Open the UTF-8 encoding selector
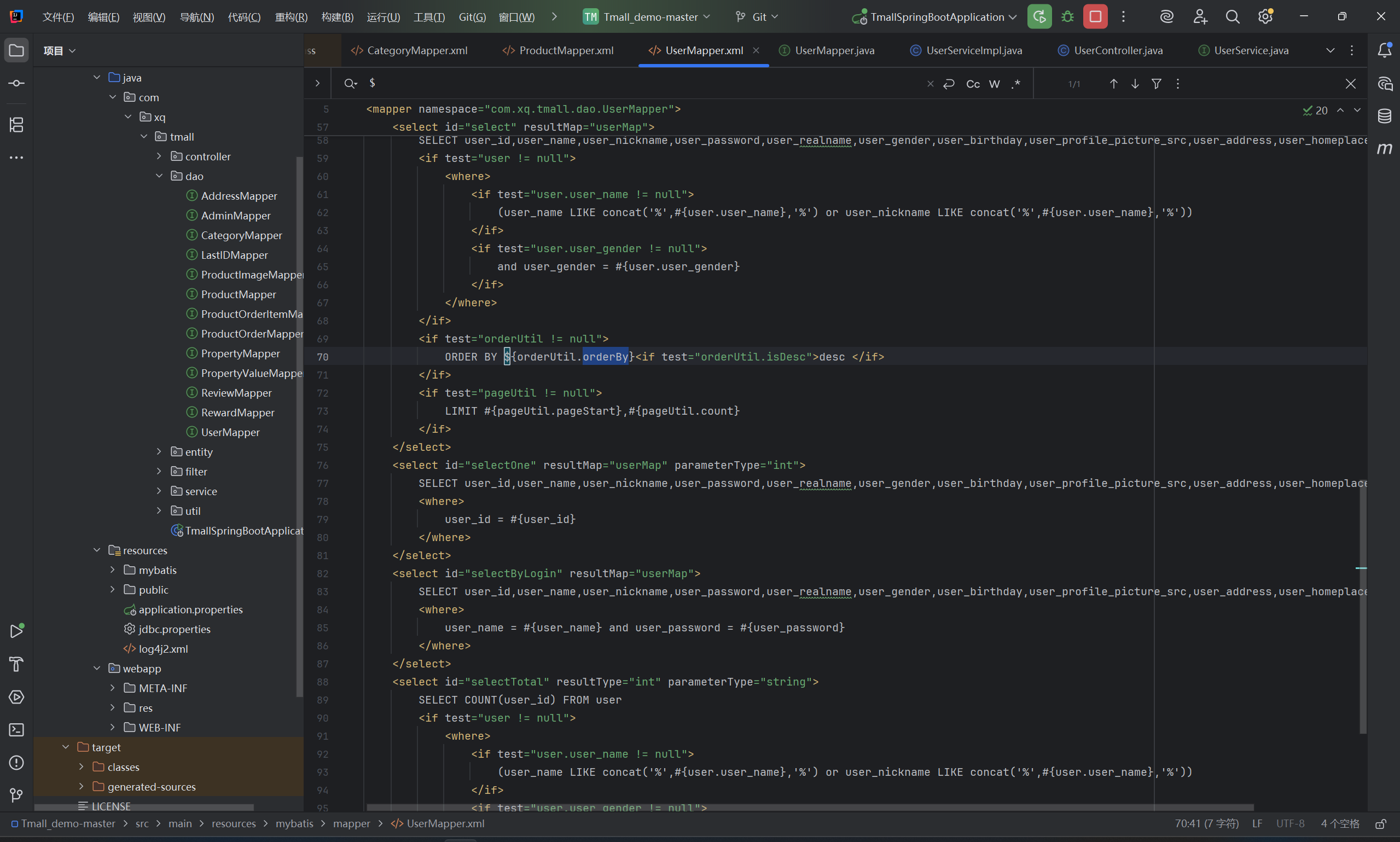The image size is (1400, 842). pyautogui.click(x=1290, y=823)
